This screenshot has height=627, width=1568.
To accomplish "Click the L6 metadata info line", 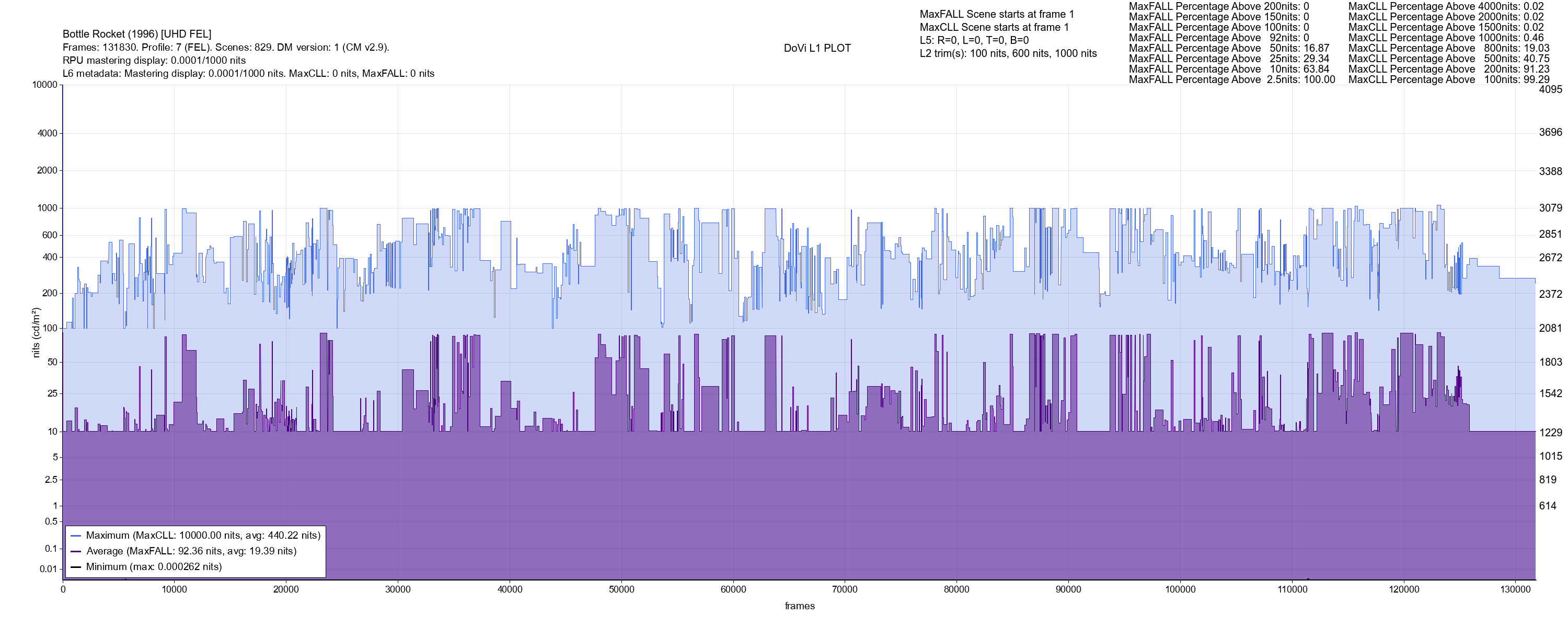I will [248, 74].
